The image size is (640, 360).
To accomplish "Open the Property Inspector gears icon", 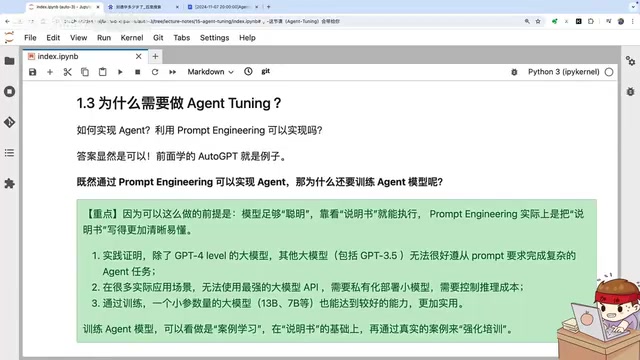I will [x=631, y=61].
